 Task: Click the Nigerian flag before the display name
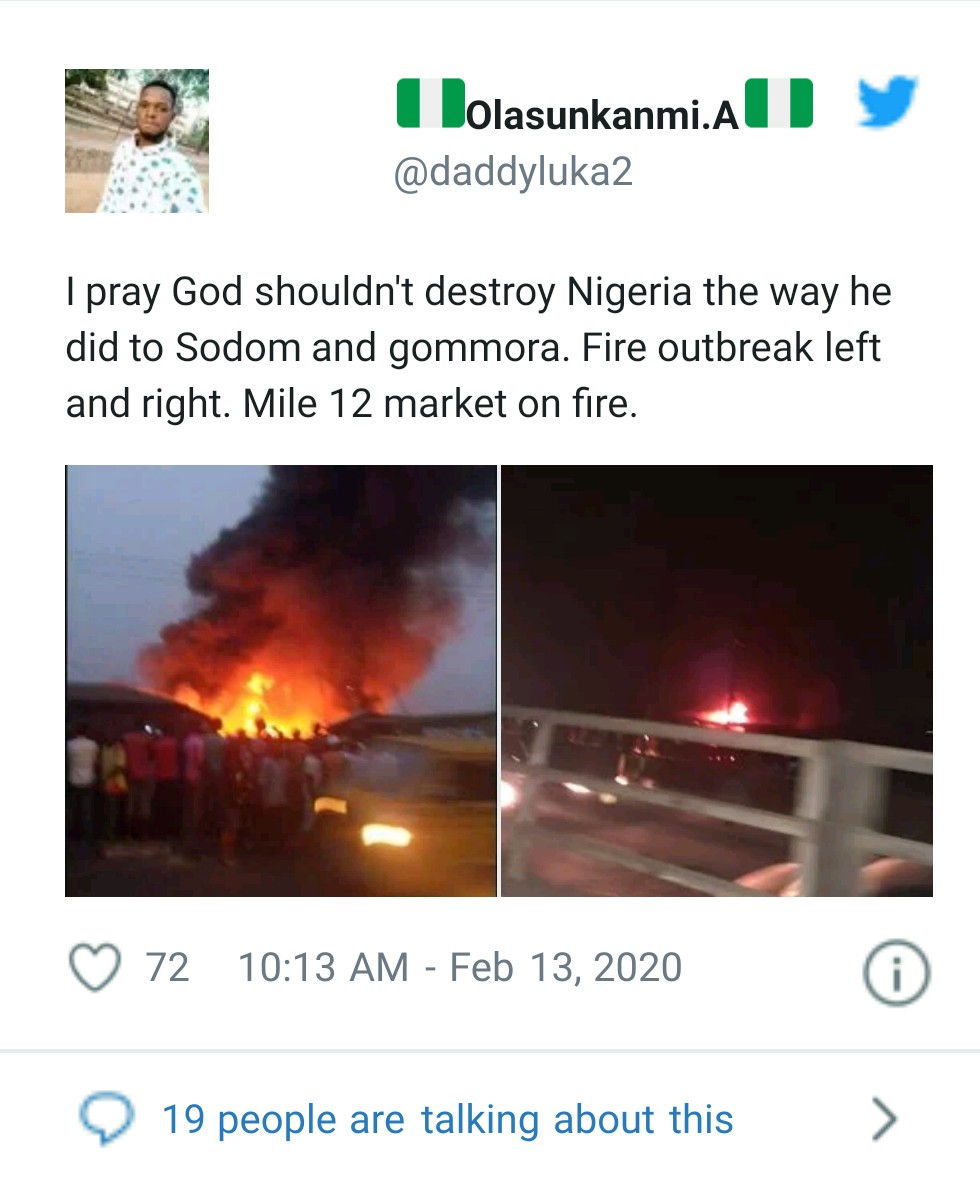431,104
